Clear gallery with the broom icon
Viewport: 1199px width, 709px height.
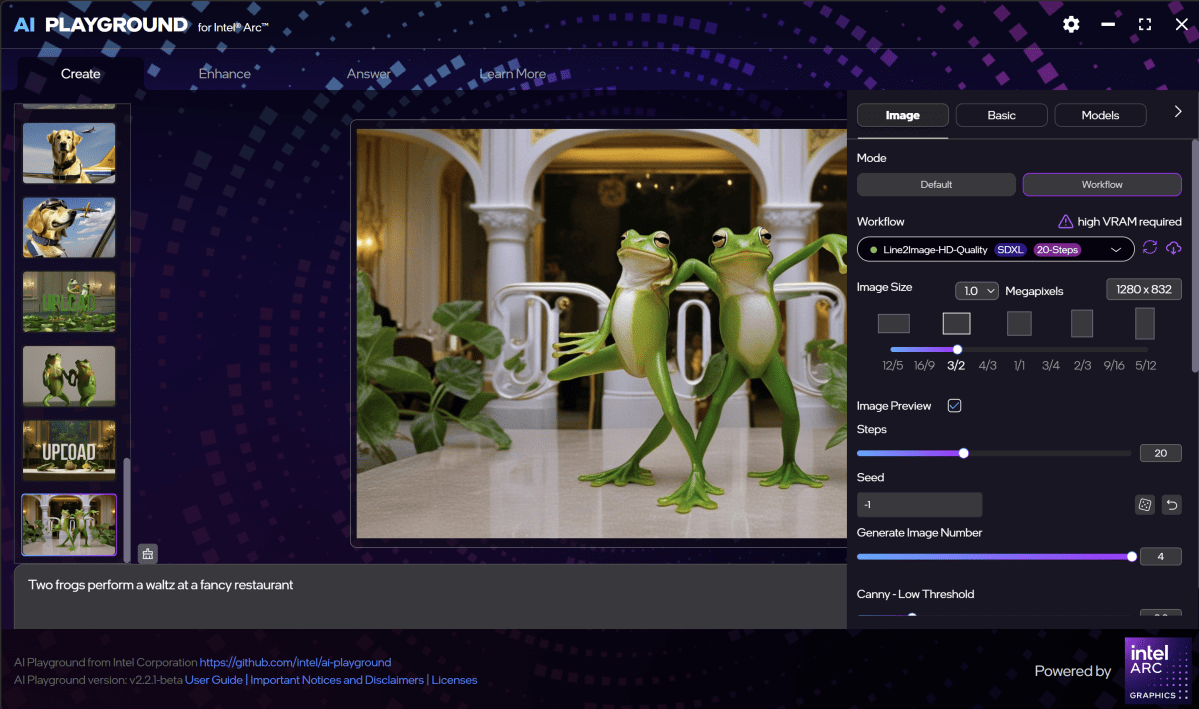(147, 553)
